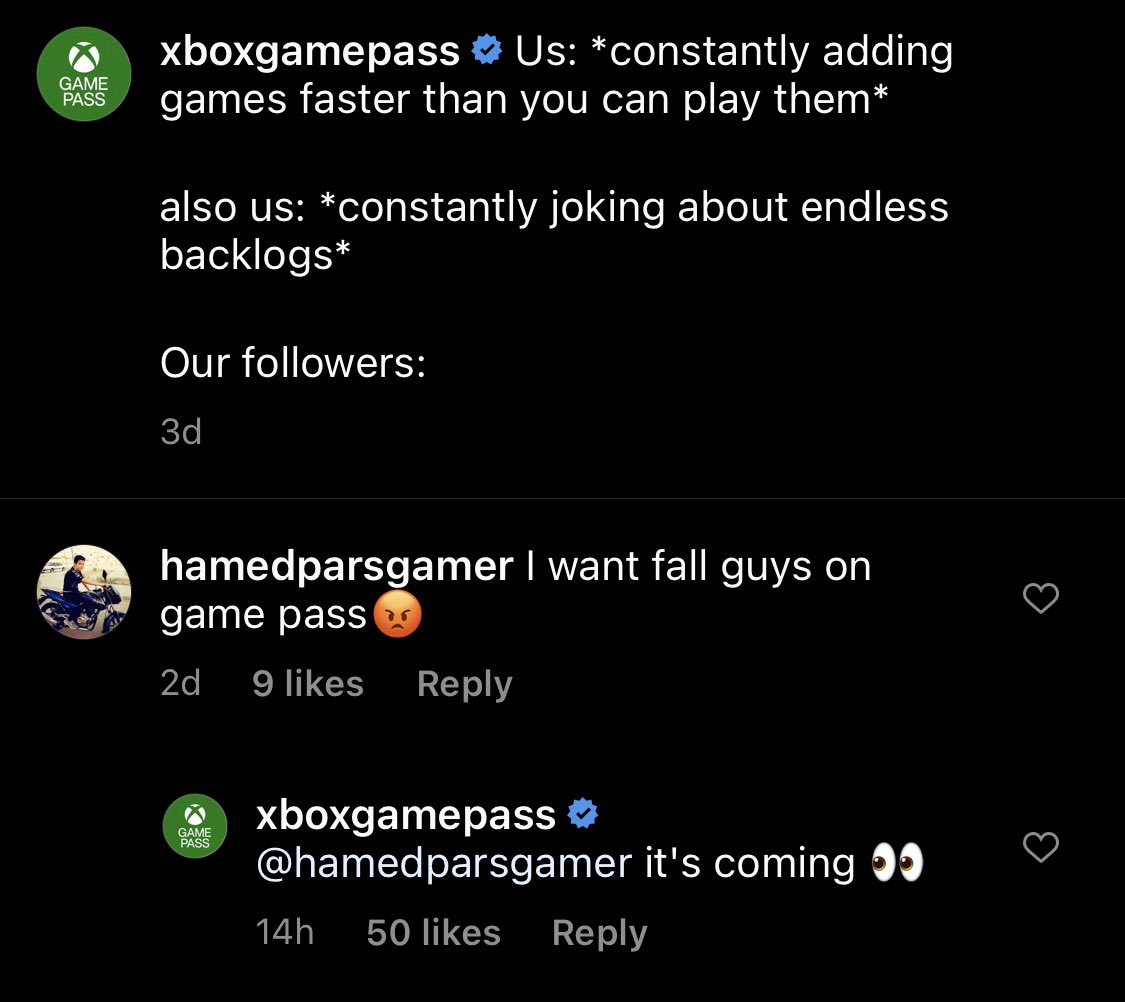Open xboxgamepass profile from the reply username
1125x1002 pixels.
pos(406,815)
